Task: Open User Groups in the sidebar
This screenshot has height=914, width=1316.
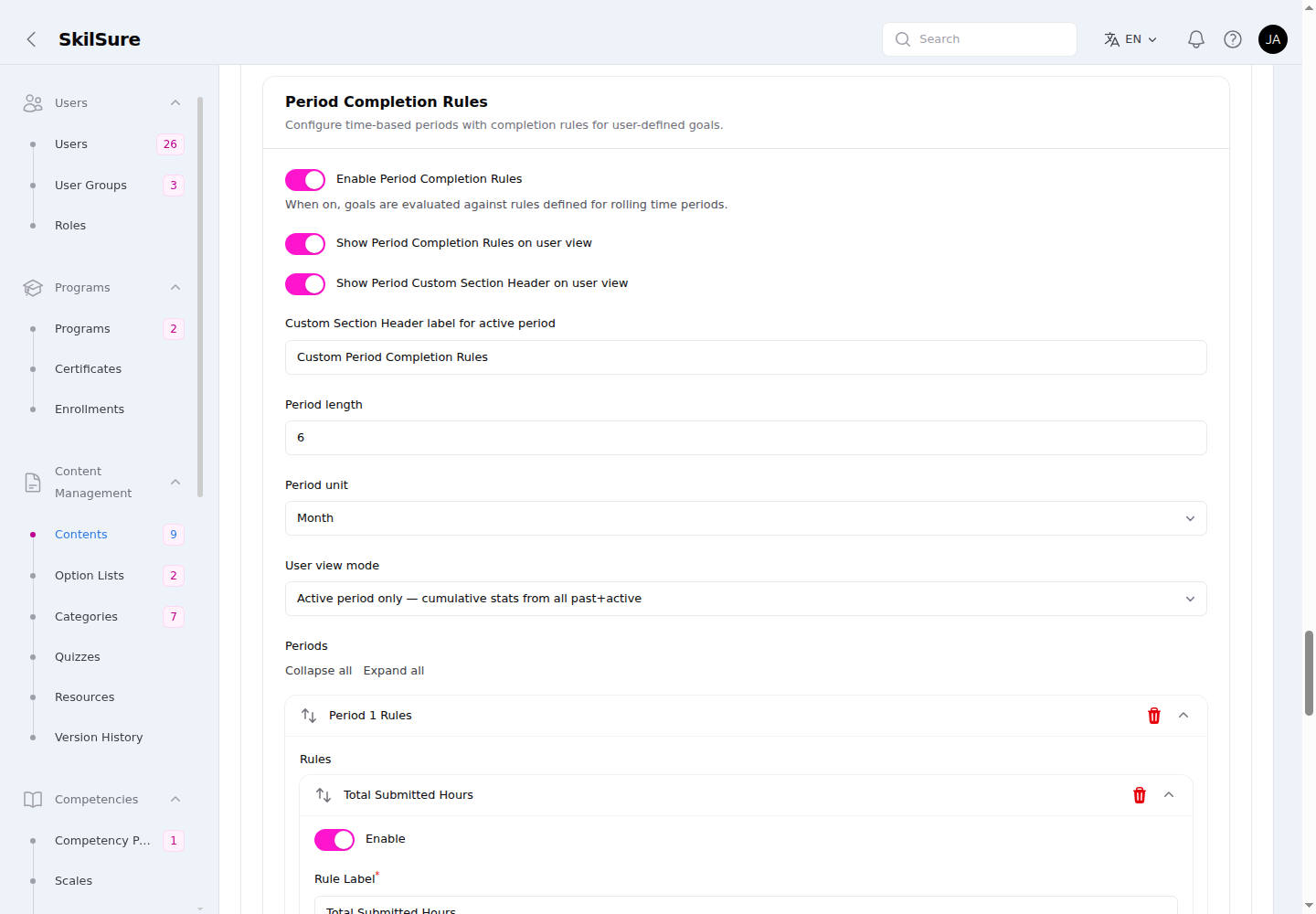Action: pos(90,186)
